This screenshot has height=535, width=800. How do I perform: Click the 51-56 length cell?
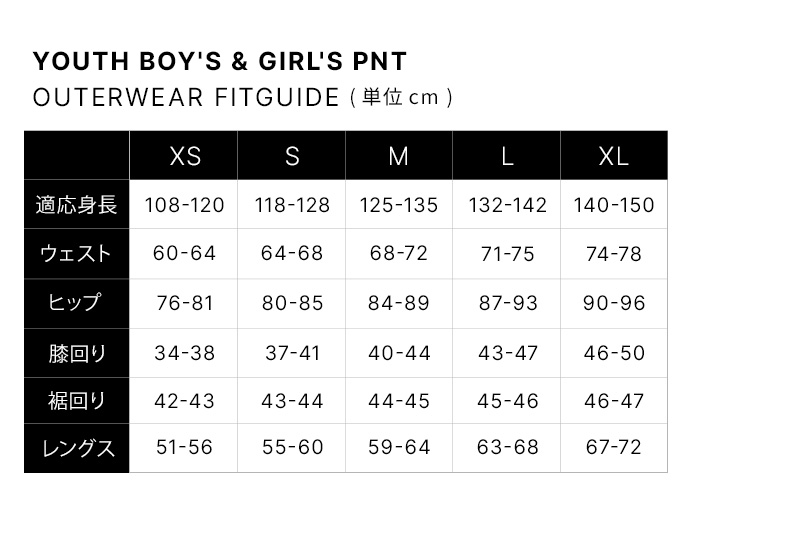click(x=185, y=448)
